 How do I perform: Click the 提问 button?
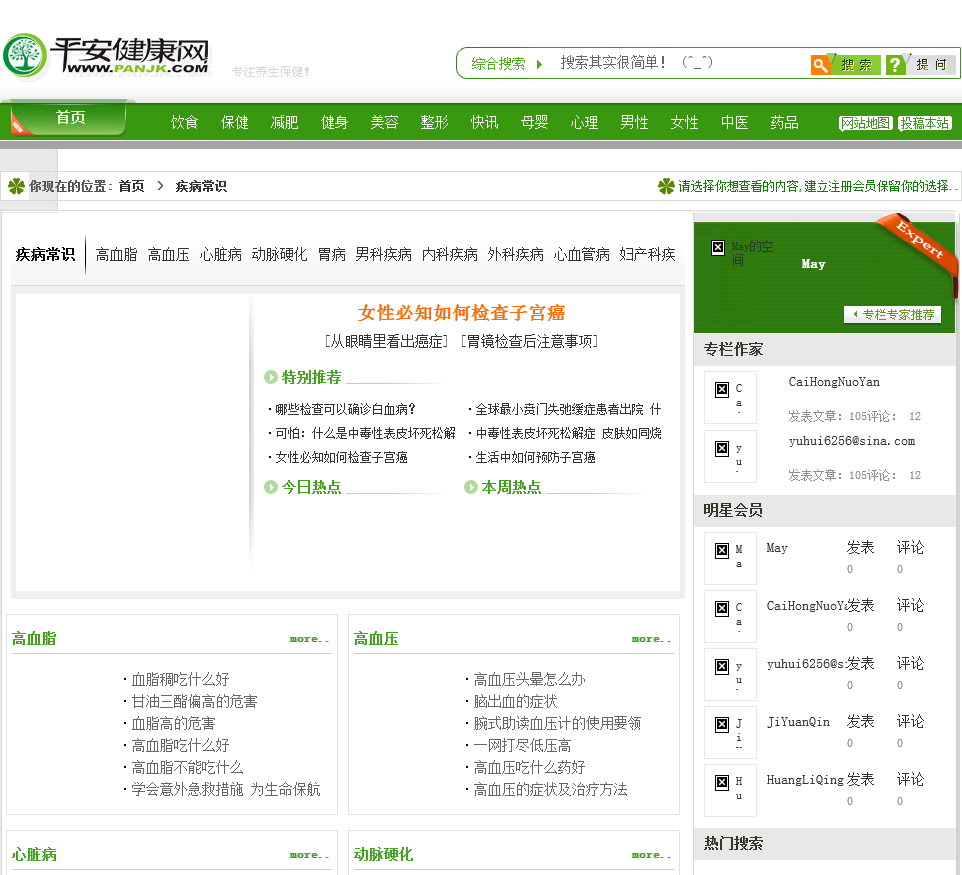(932, 64)
